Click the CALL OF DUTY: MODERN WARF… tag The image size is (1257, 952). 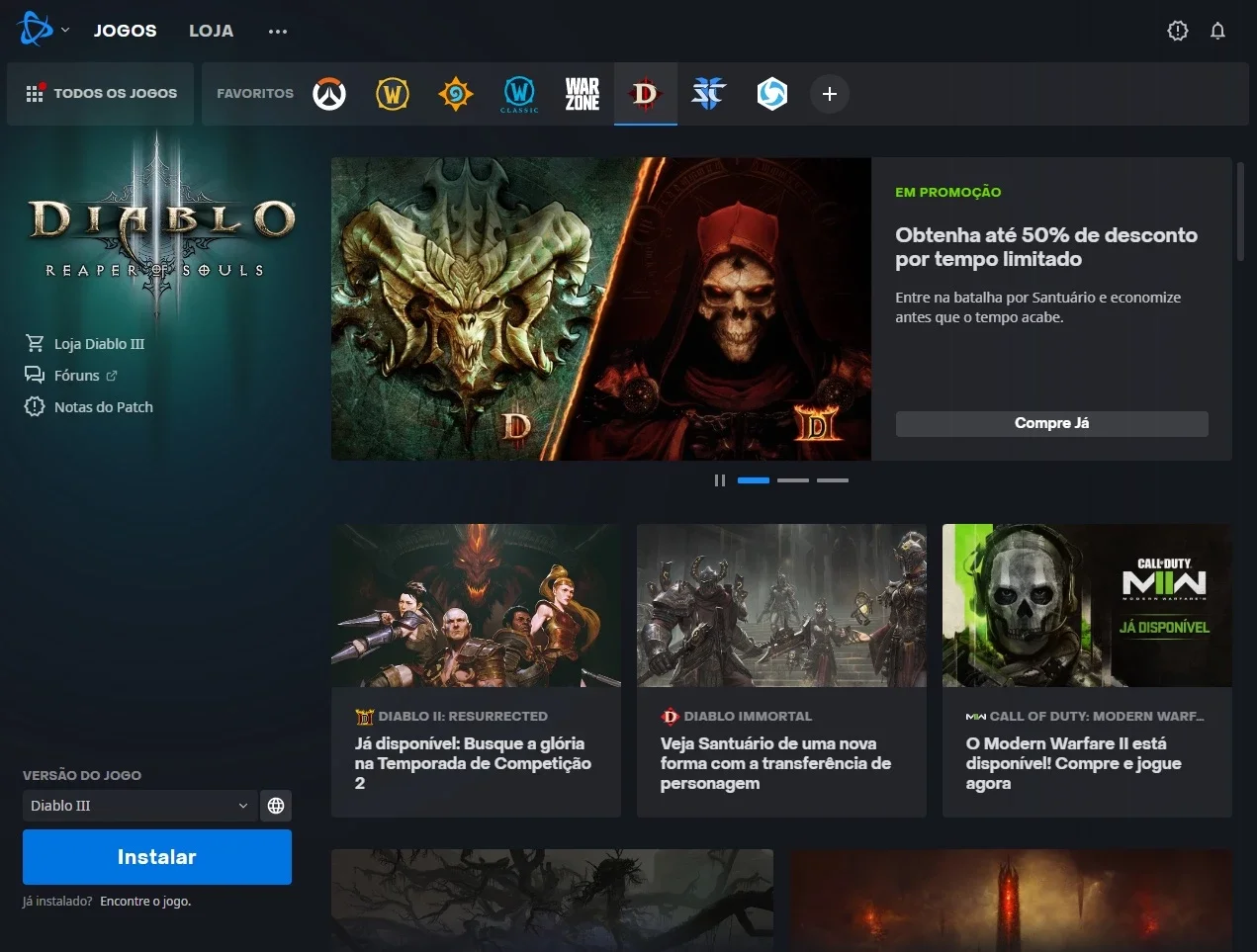[x=1097, y=717]
